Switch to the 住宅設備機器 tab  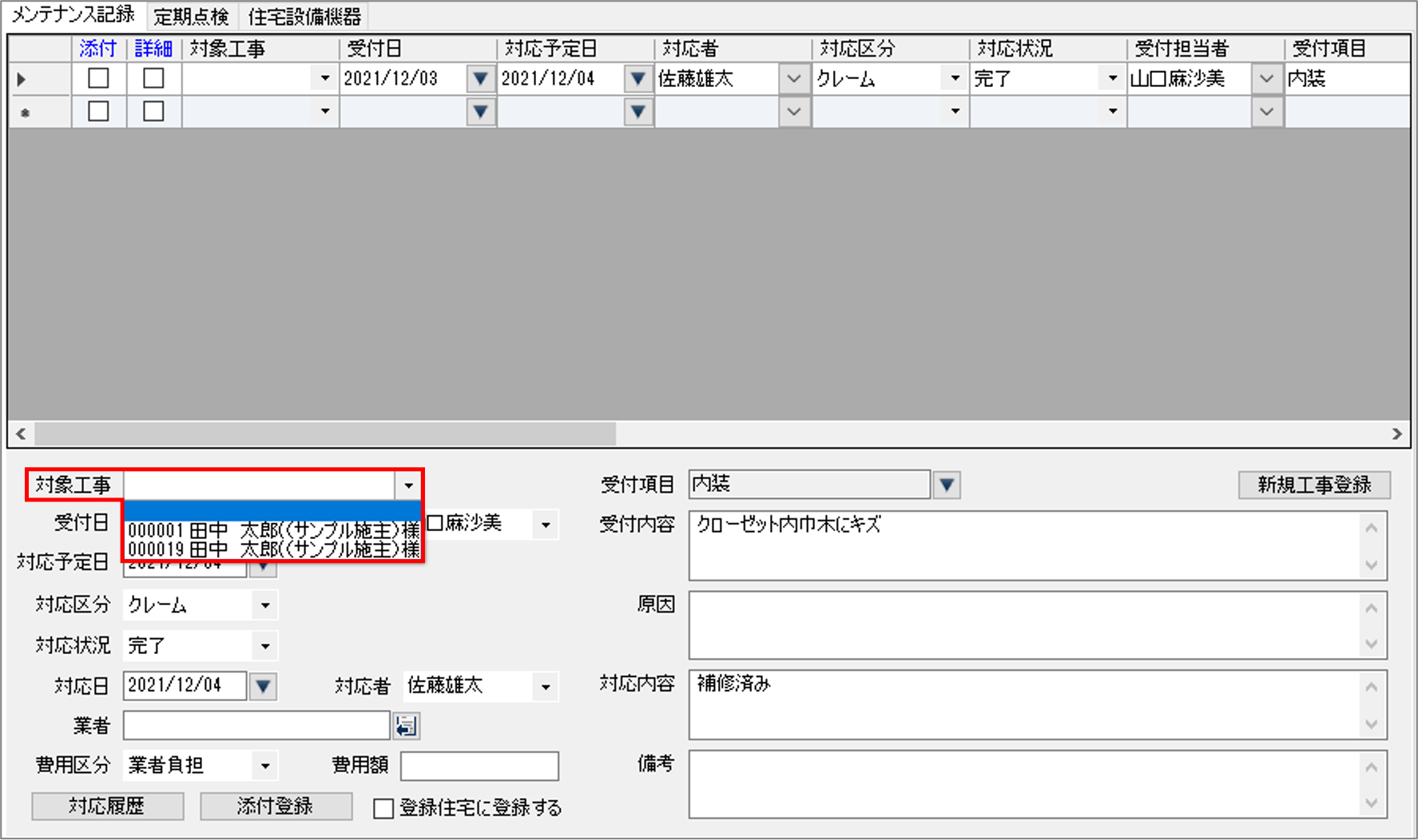pos(304,17)
